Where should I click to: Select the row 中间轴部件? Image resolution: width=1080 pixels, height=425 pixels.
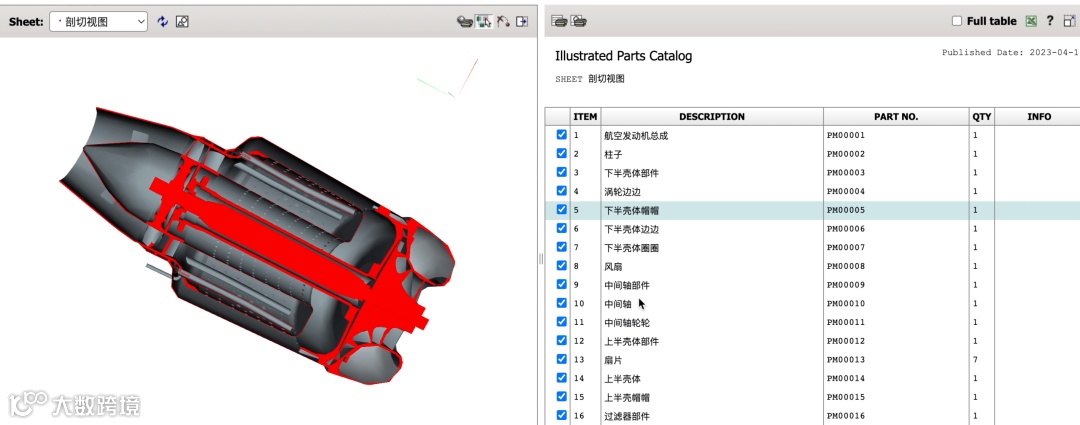point(813,285)
